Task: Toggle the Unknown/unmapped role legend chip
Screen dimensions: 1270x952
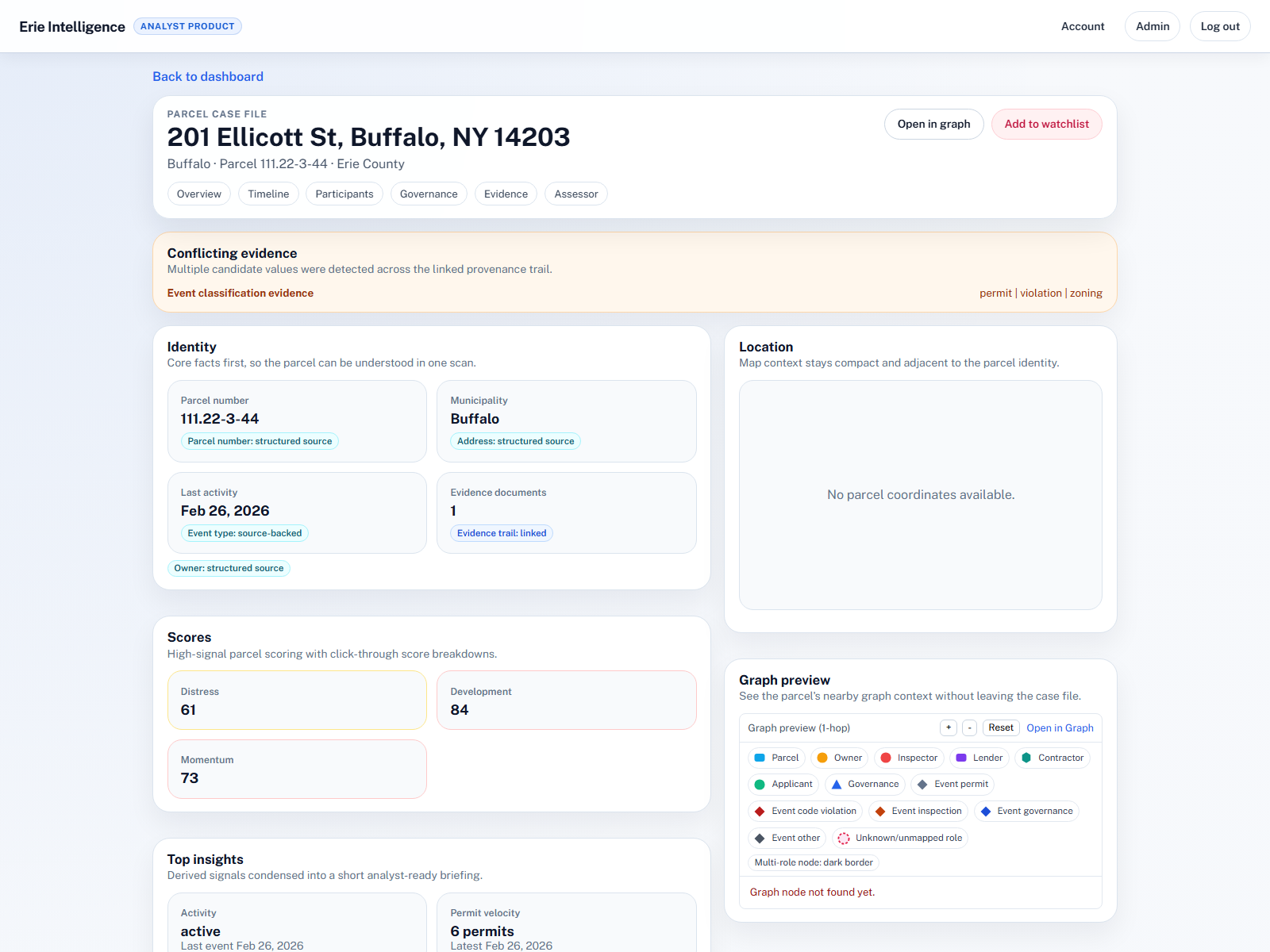Action: (x=899, y=838)
